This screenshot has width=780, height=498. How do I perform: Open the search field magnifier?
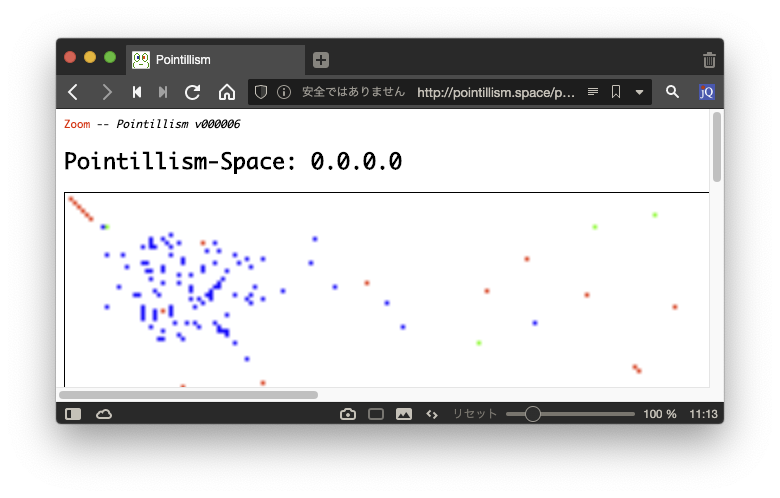click(x=673, y=92)
